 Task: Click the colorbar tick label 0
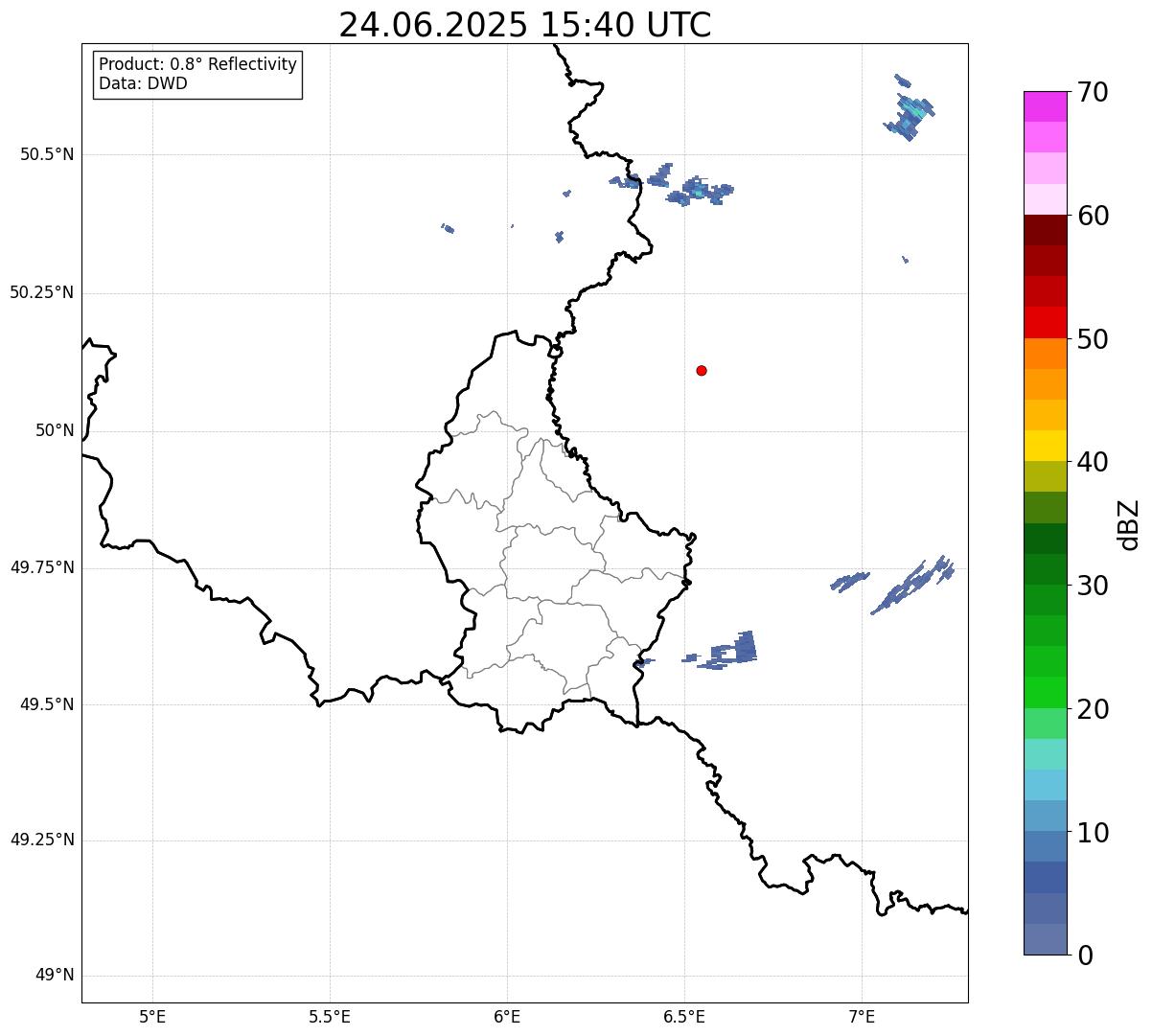[x=1085, y=955]
